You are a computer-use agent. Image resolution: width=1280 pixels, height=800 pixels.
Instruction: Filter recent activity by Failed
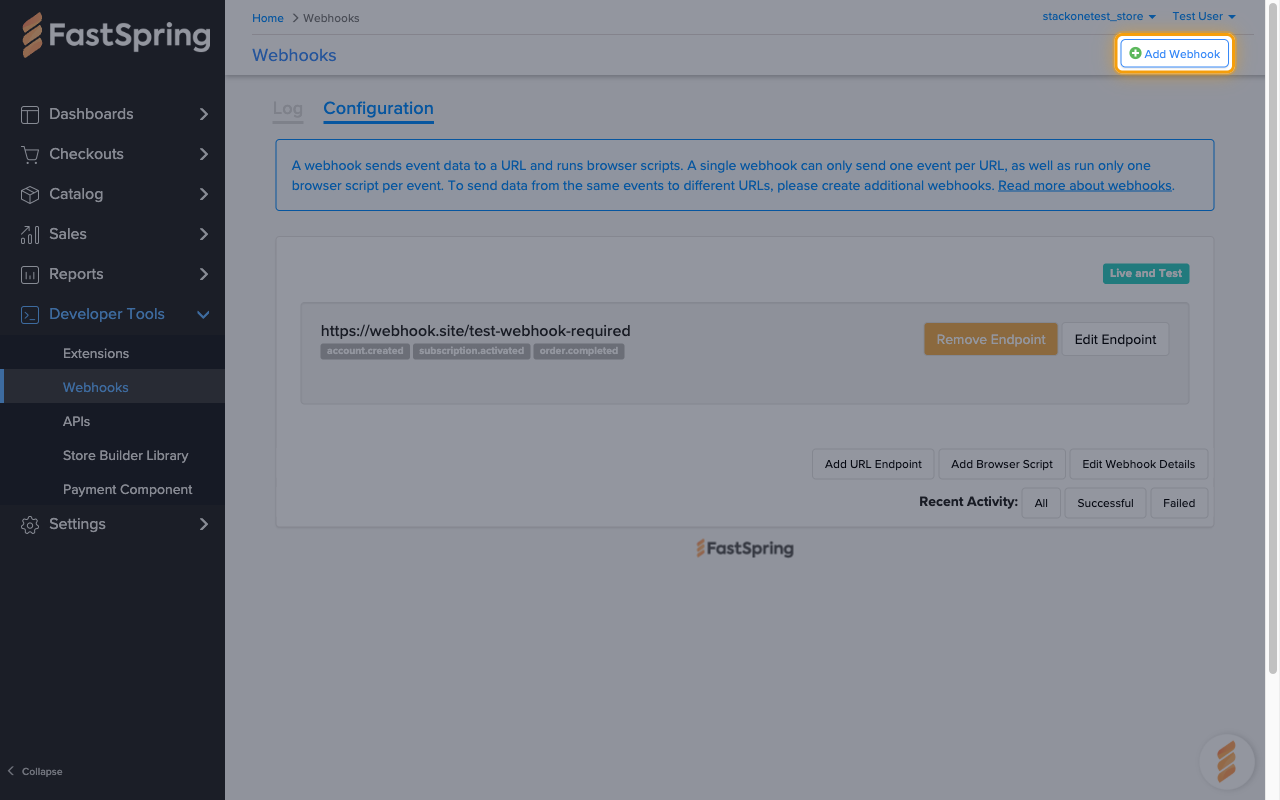pos(1179,503)
